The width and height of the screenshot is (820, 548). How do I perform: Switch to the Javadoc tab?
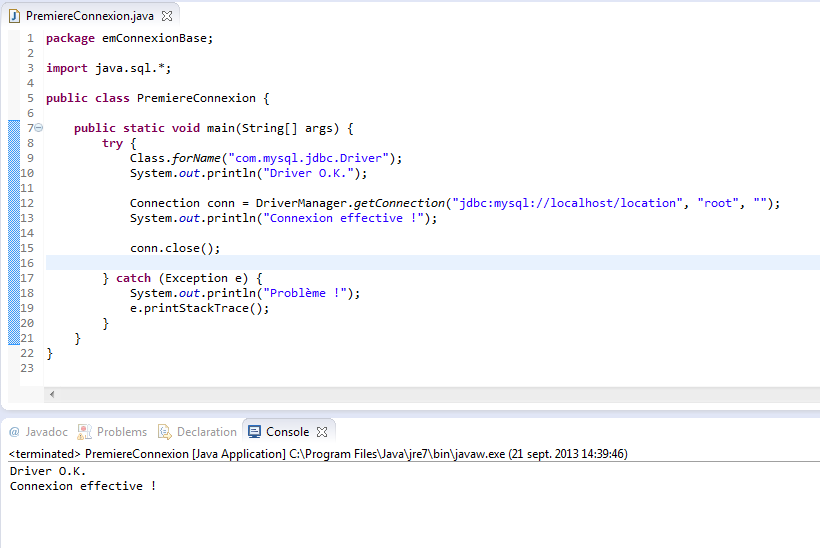click(x=46, y=432)
